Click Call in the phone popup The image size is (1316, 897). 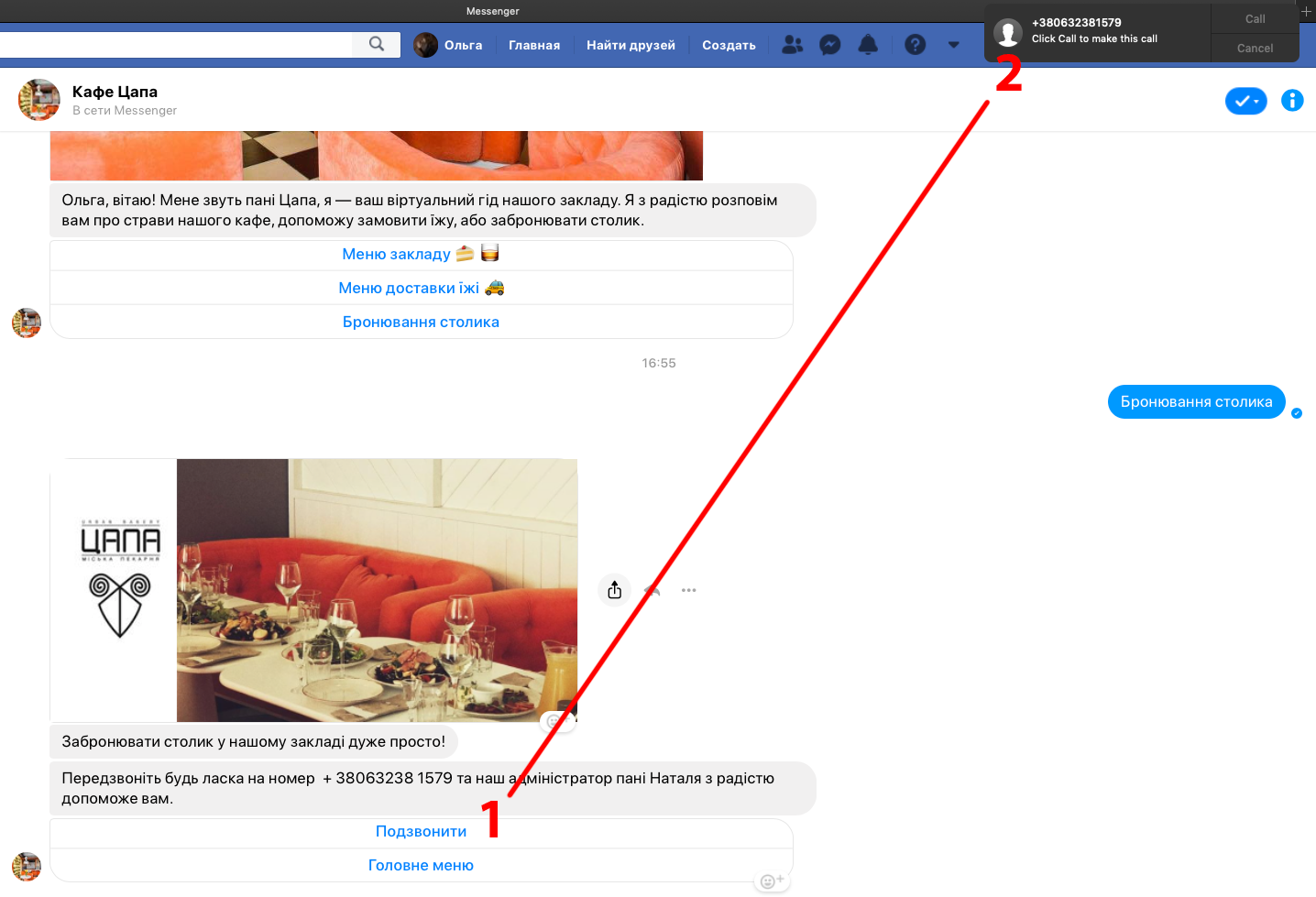(x=1255, y=19)
